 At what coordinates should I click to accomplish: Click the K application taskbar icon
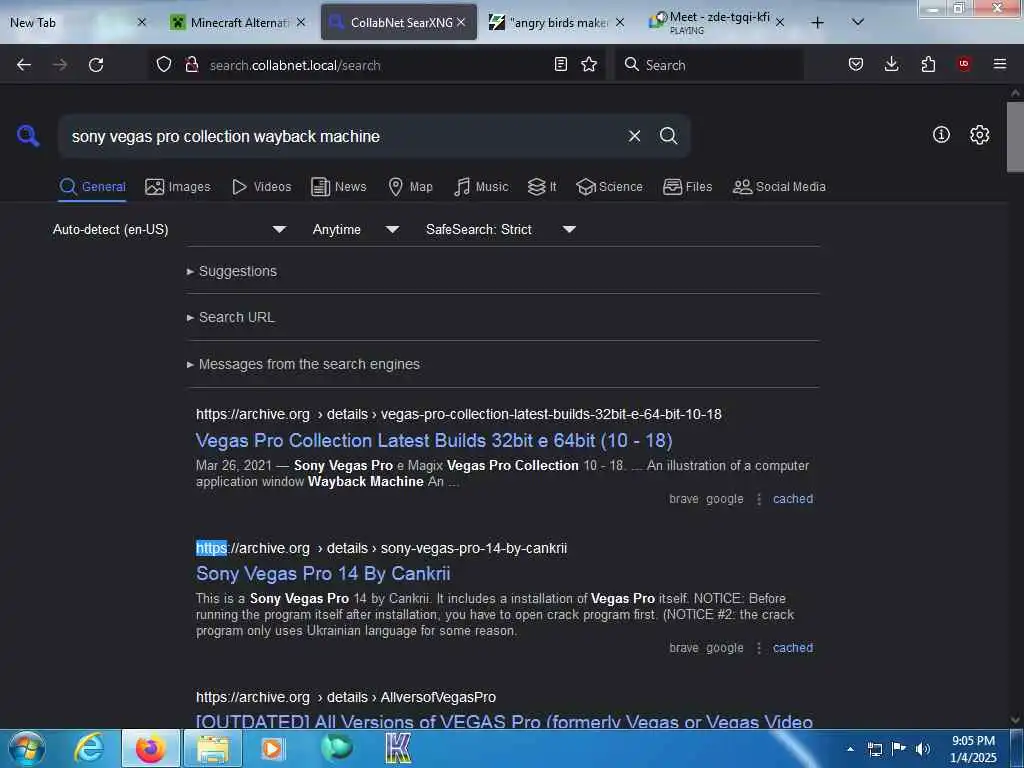pos(398,748)
